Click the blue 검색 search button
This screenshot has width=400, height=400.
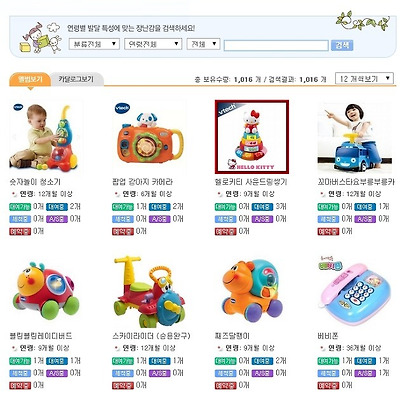point(342,45)
